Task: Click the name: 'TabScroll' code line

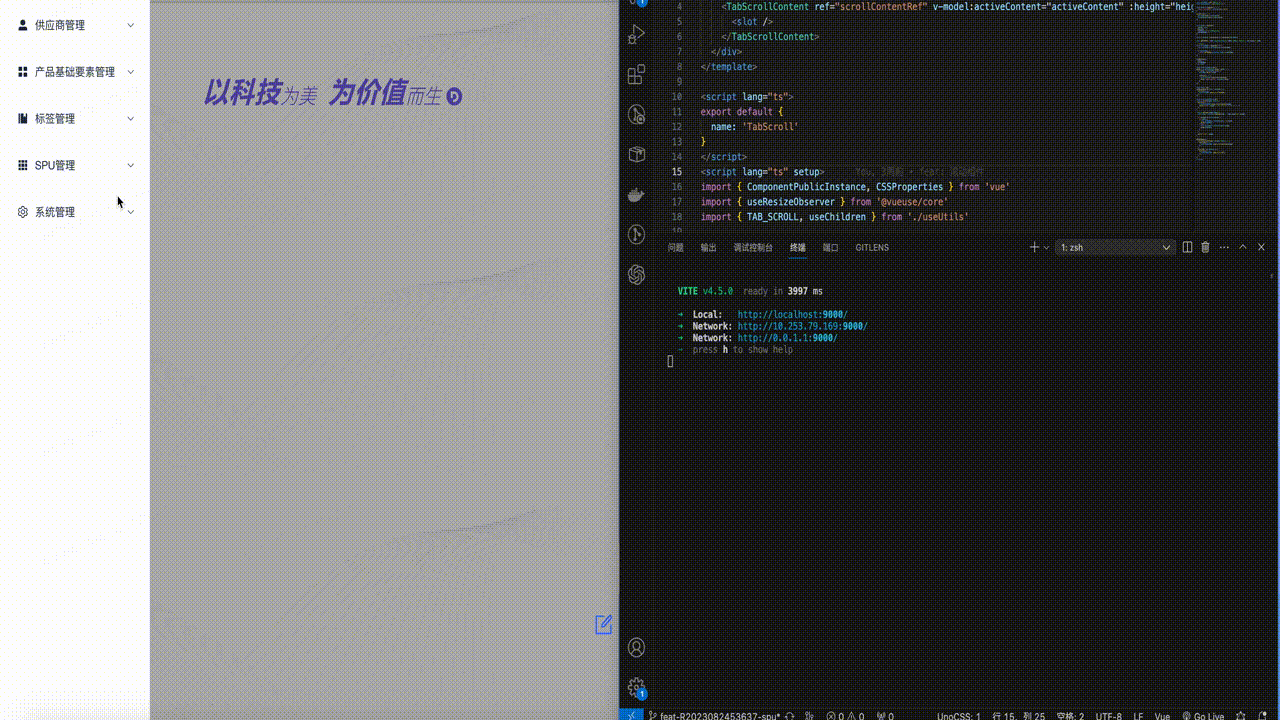Action: click(x=754, y=127)
